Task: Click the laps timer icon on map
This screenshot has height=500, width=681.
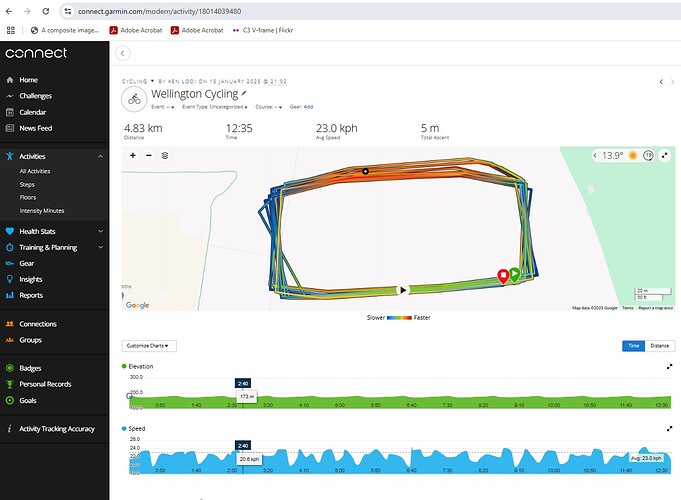Action: click(648, 156)
